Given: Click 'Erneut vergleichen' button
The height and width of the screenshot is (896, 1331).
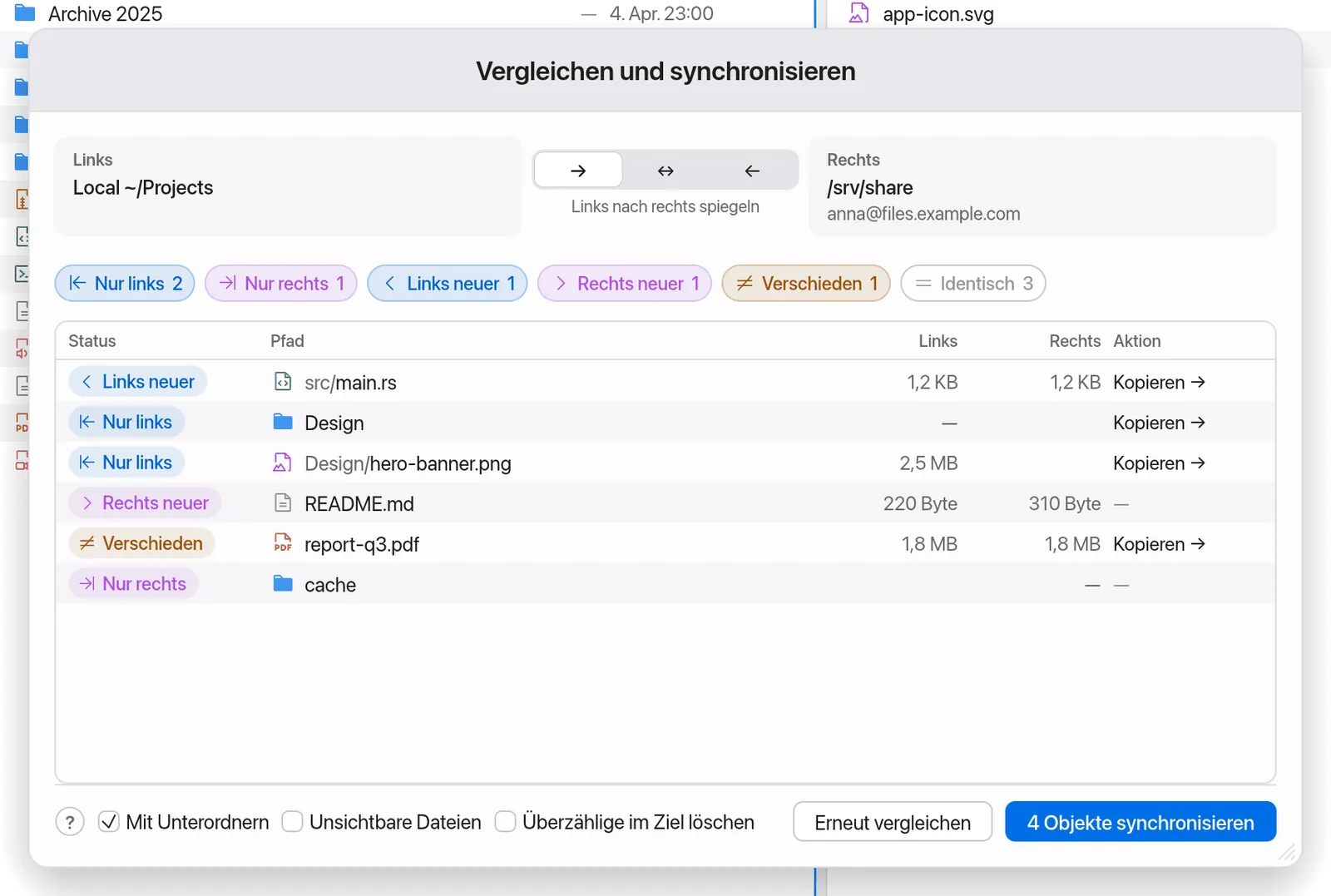Looking at the screenshot, I should 893,822.
